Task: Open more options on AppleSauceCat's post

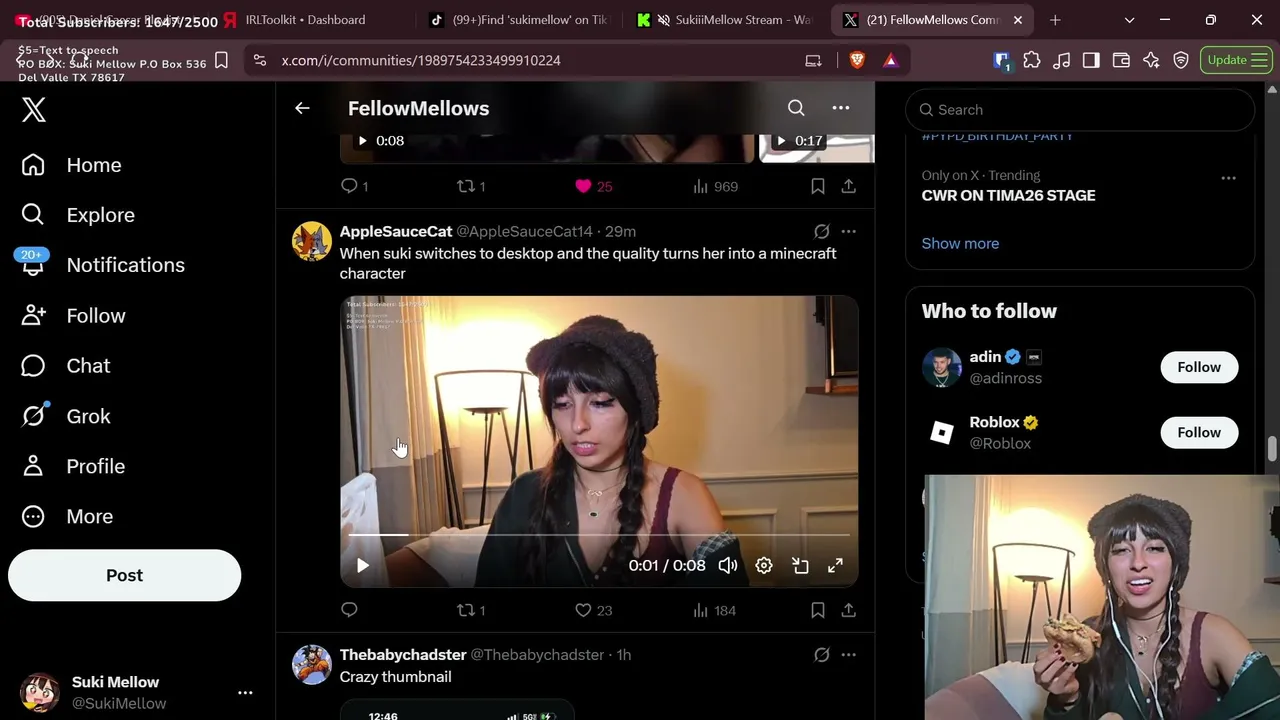Action: coord(848,231)
